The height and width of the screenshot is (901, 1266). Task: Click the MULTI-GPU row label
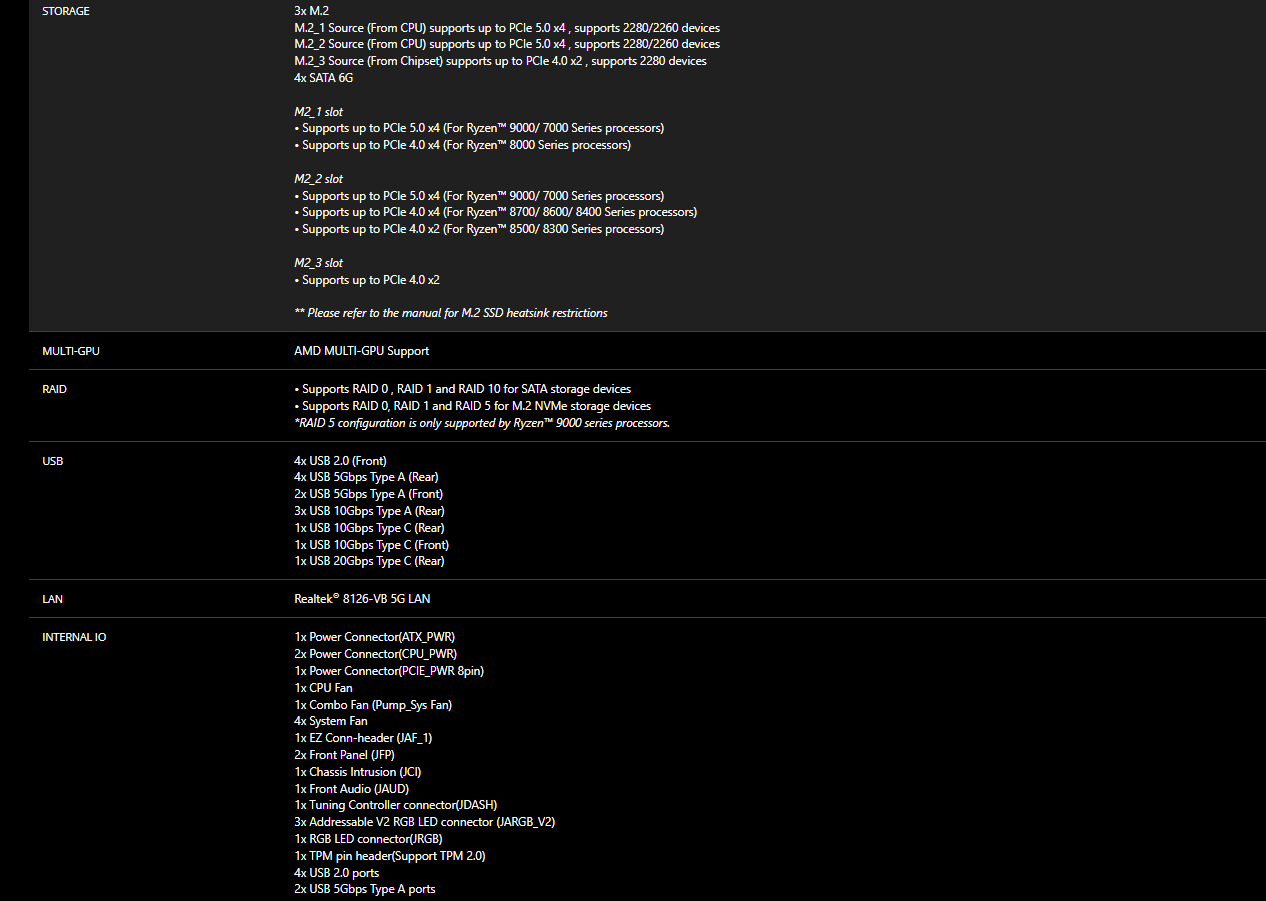(71, 351)
